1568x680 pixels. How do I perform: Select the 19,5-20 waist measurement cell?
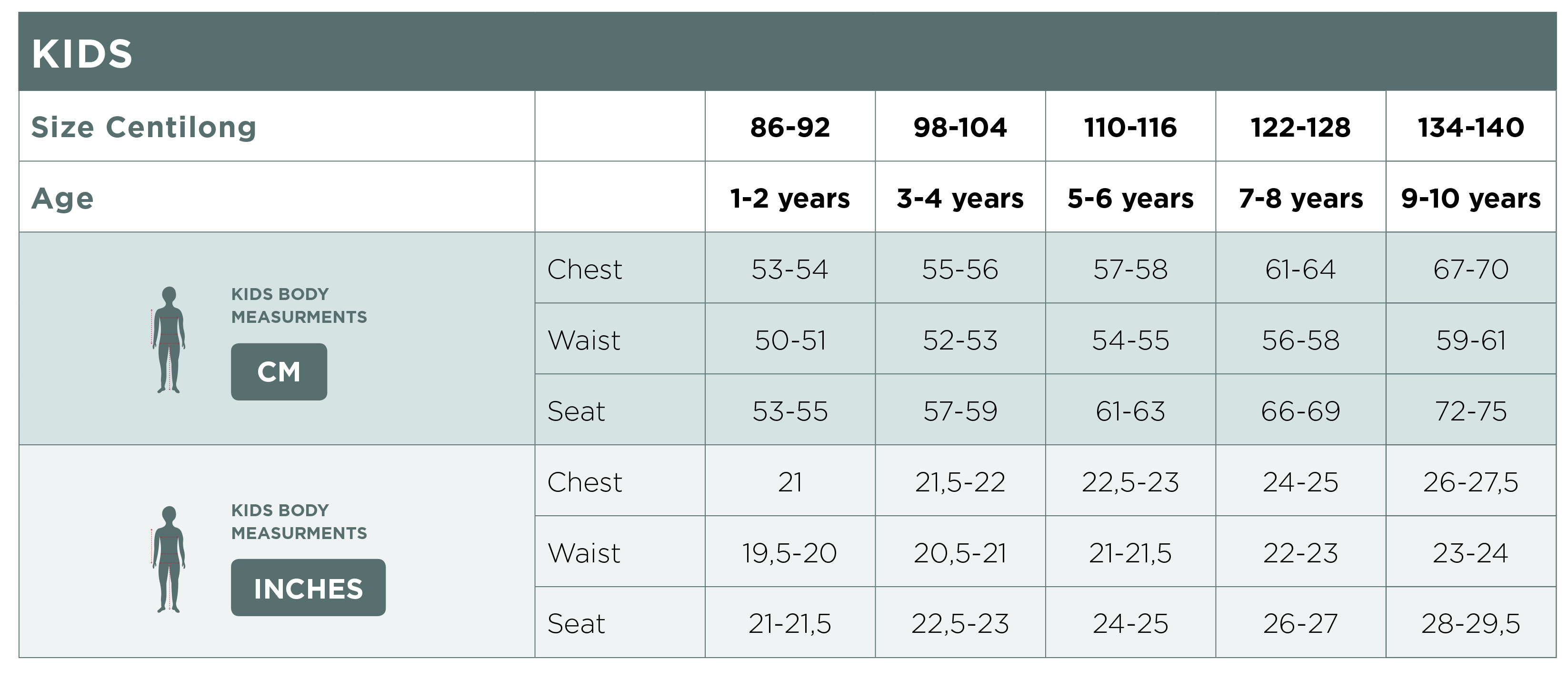tap(789, 553)
